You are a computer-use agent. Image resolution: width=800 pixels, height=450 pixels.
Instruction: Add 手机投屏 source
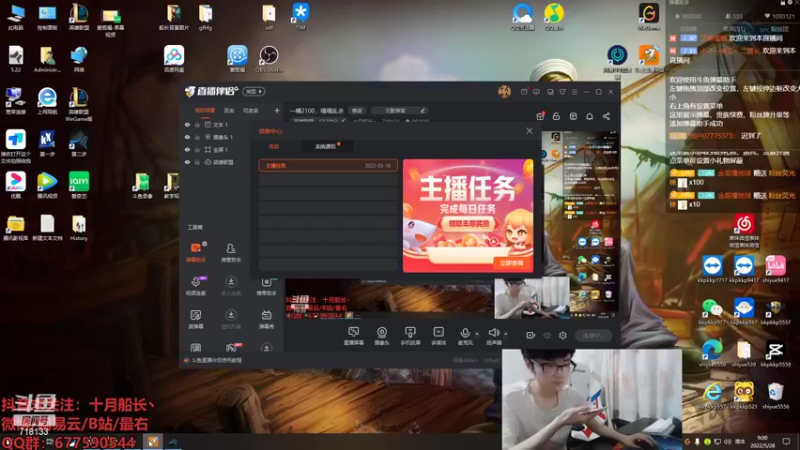coord(410,336)
